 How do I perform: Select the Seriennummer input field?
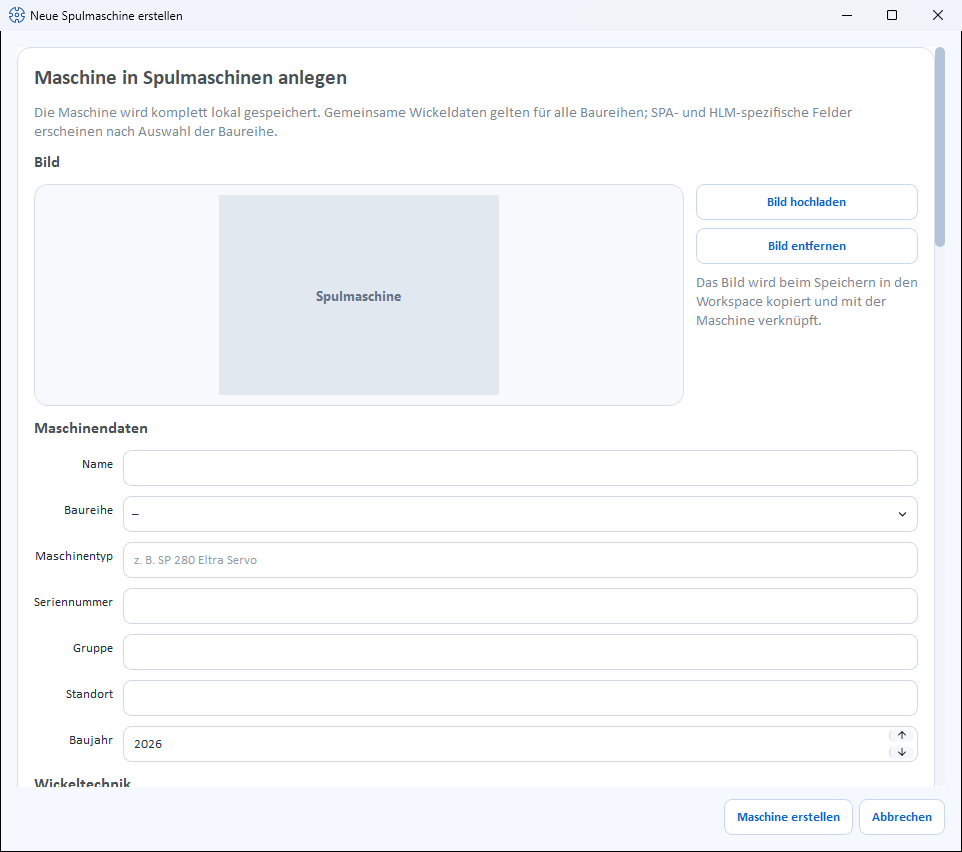click(x=520, y=606)
